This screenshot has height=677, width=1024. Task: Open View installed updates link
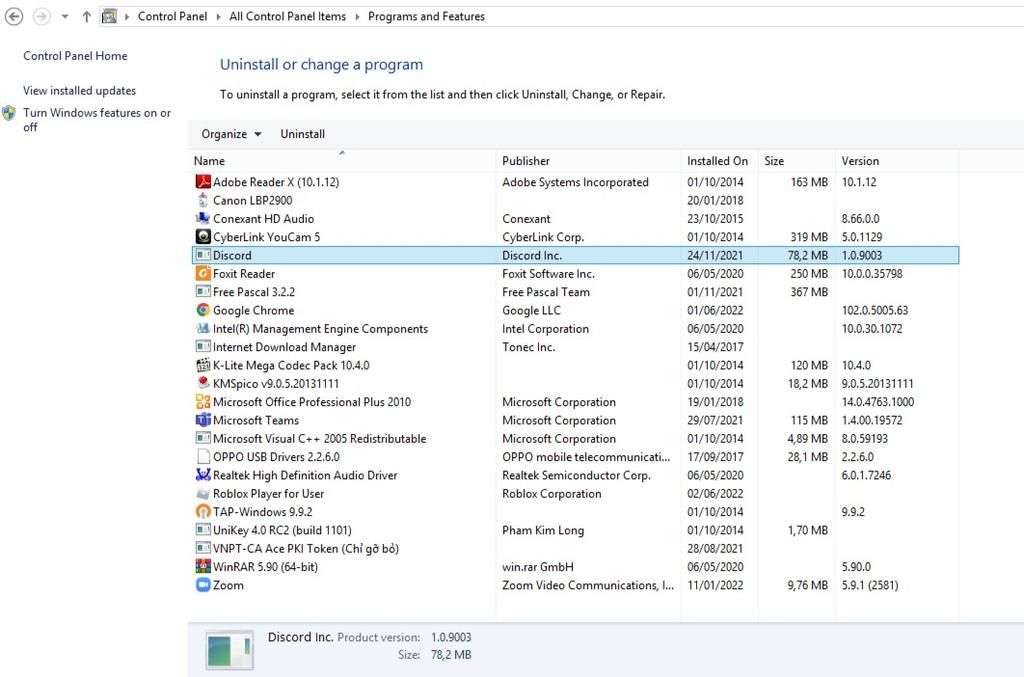pos(80,91)
